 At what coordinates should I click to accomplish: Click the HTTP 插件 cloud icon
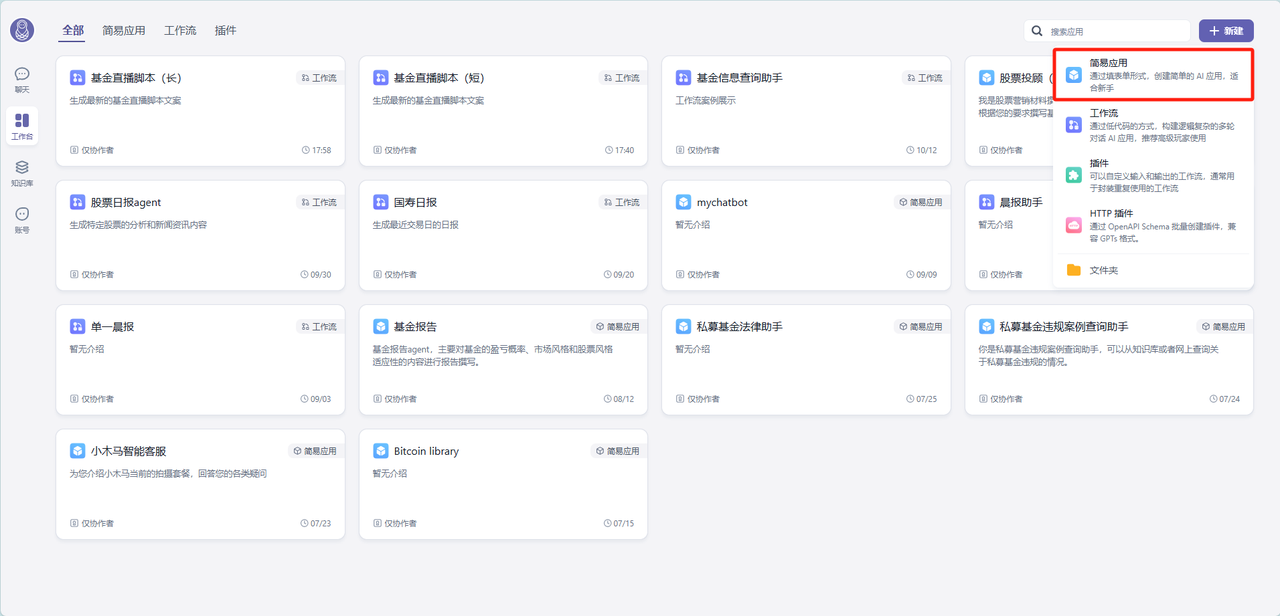coord(1073,225)
